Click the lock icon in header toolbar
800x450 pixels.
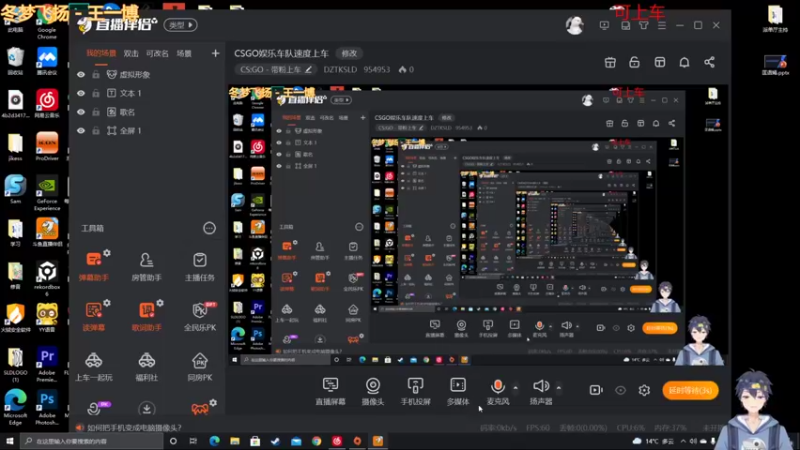[x=634, y=62]
